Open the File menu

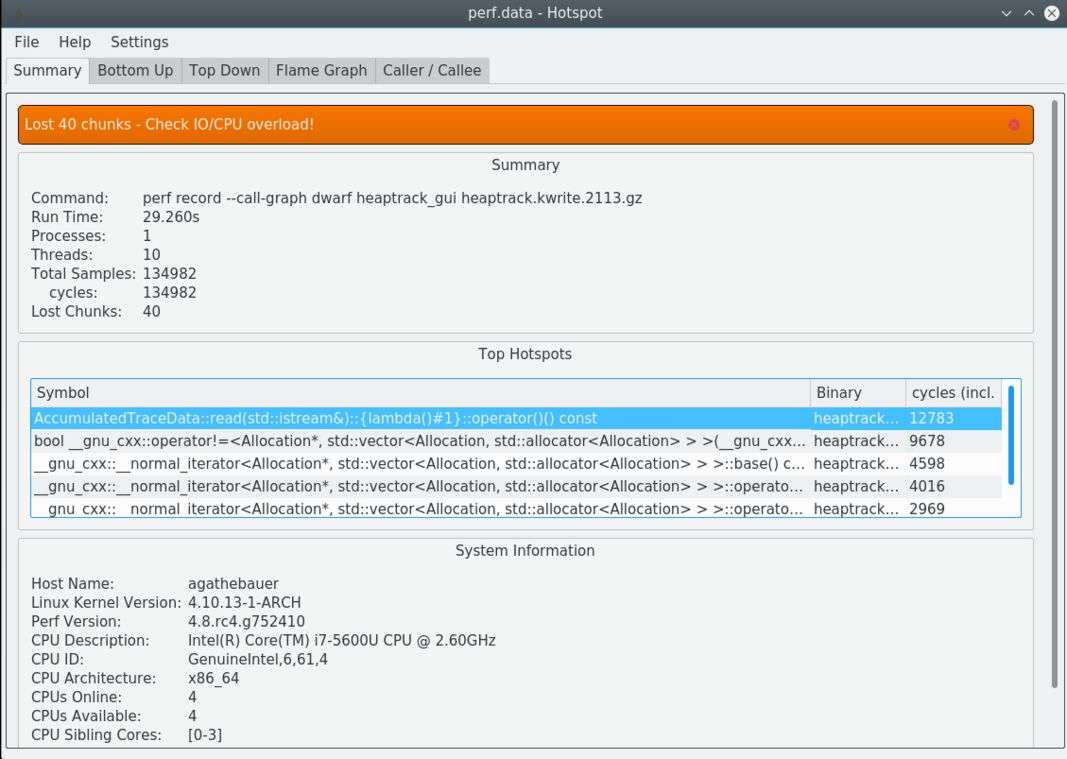(27, 42)
